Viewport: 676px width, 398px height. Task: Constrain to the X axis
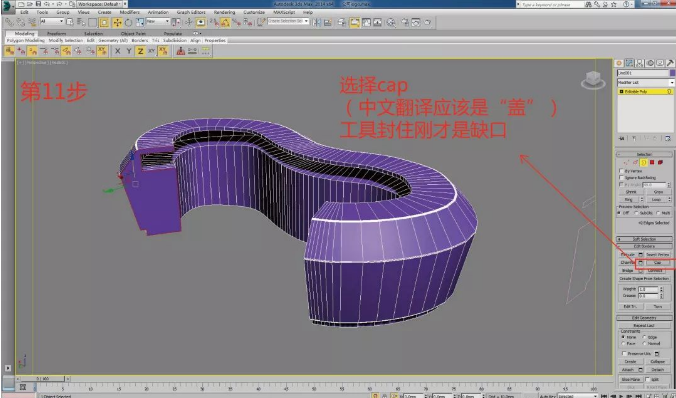pyautogui.click(x=117, y=51)
